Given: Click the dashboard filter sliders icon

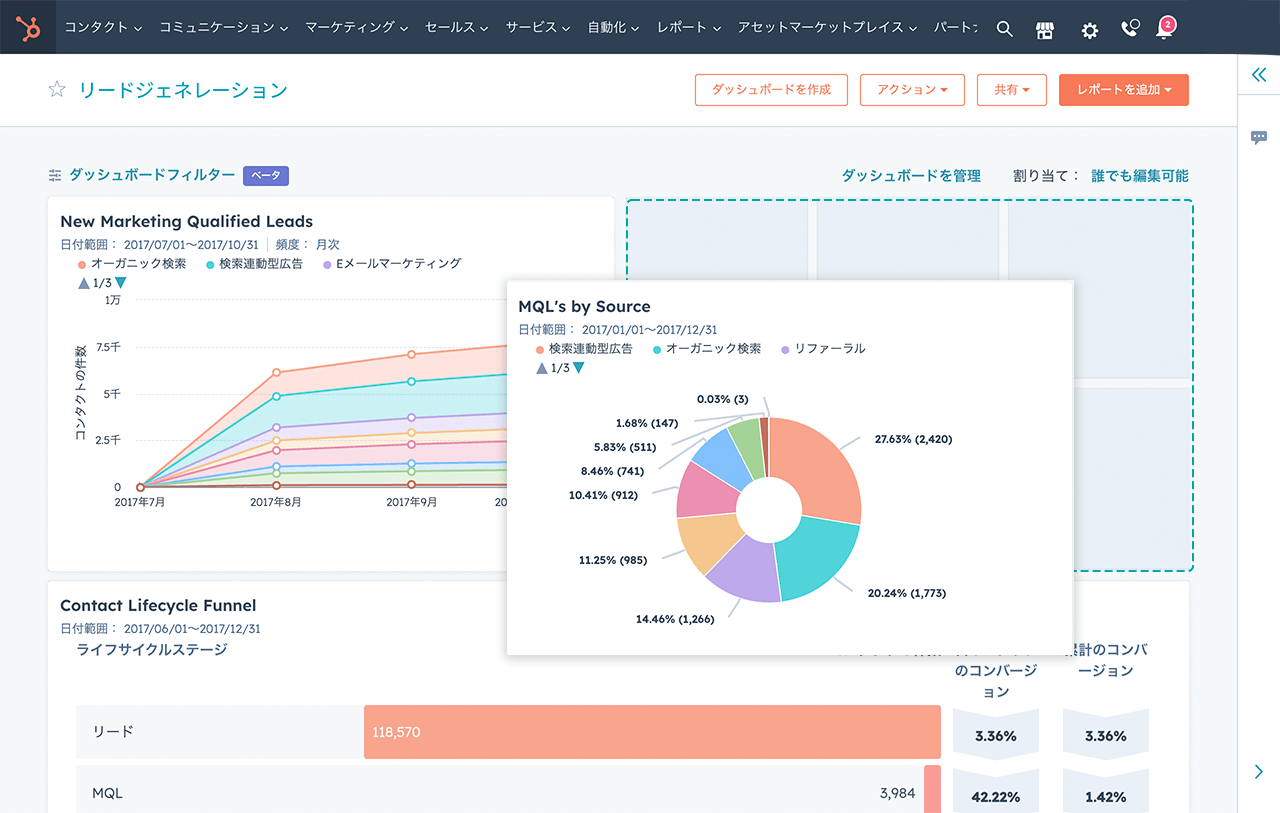Looking at the screenshot, I should click(55, 176).
